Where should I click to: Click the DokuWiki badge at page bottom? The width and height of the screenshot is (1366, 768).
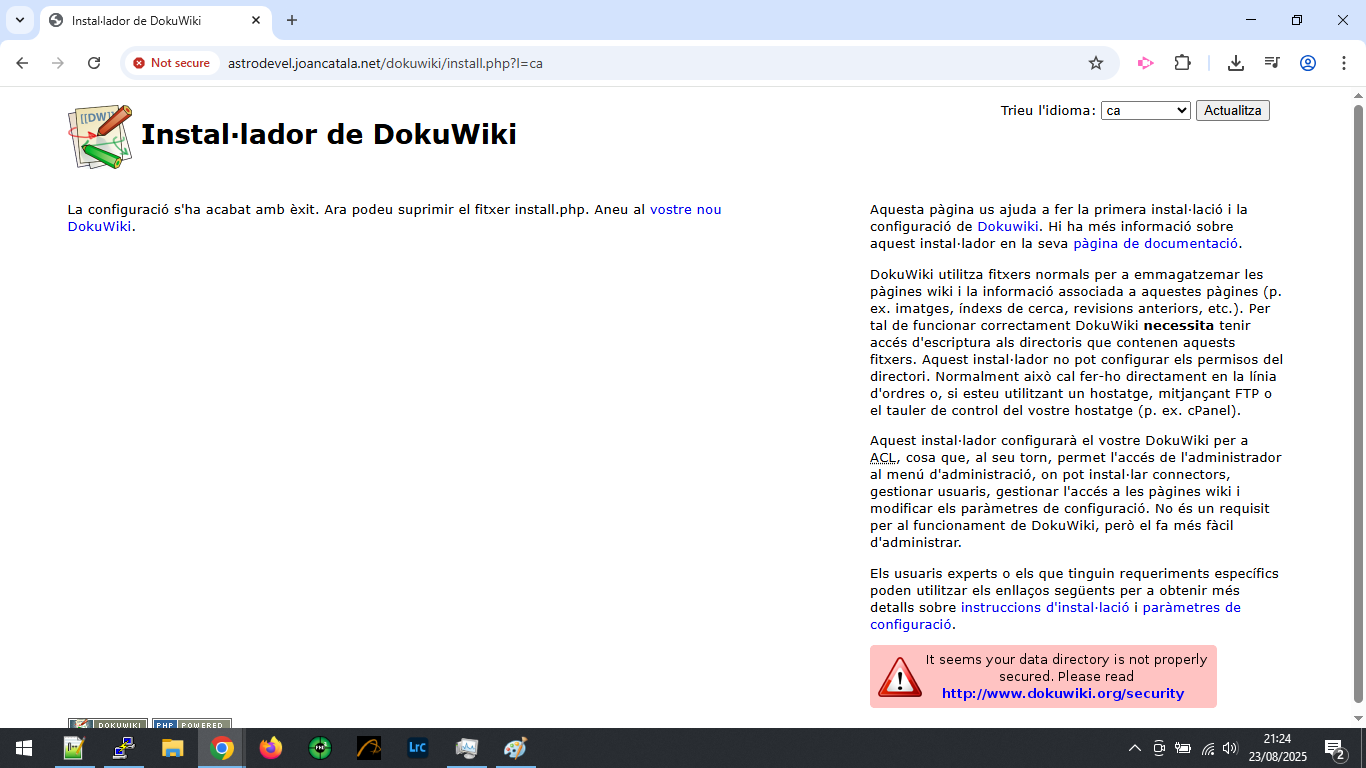pyautogui.click(x=108, y=723)
